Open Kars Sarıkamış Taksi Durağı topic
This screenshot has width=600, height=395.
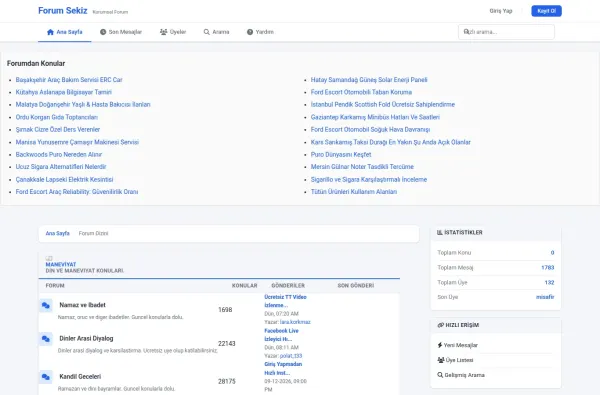(391, 142)
